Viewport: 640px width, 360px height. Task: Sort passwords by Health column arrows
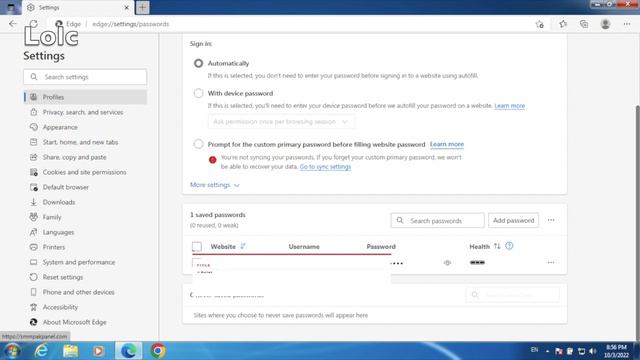pyautogui.click(x=497, y=246)
